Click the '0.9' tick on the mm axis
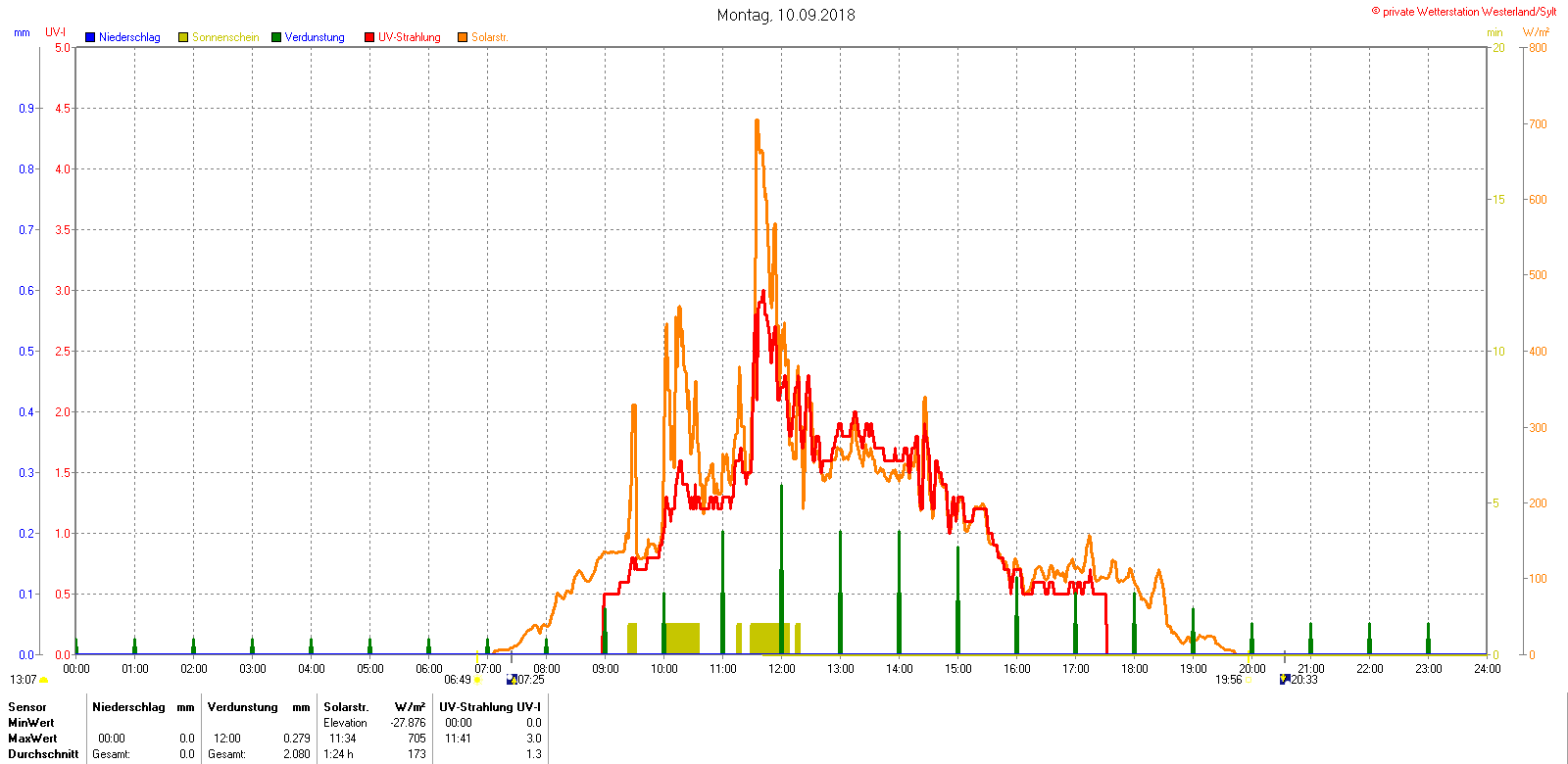1568x764 pixels. pyautogui.click(x=26, y=109)
